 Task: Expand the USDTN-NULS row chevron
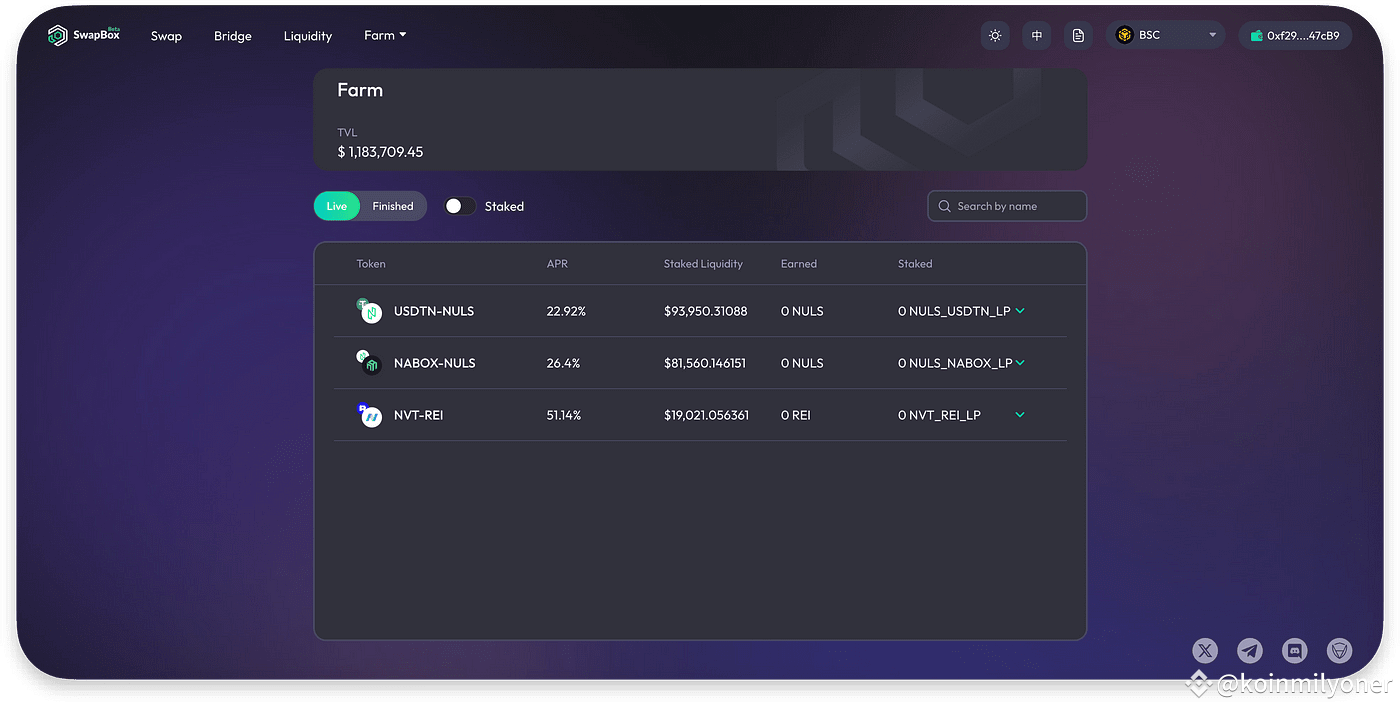pos(1020,311)
